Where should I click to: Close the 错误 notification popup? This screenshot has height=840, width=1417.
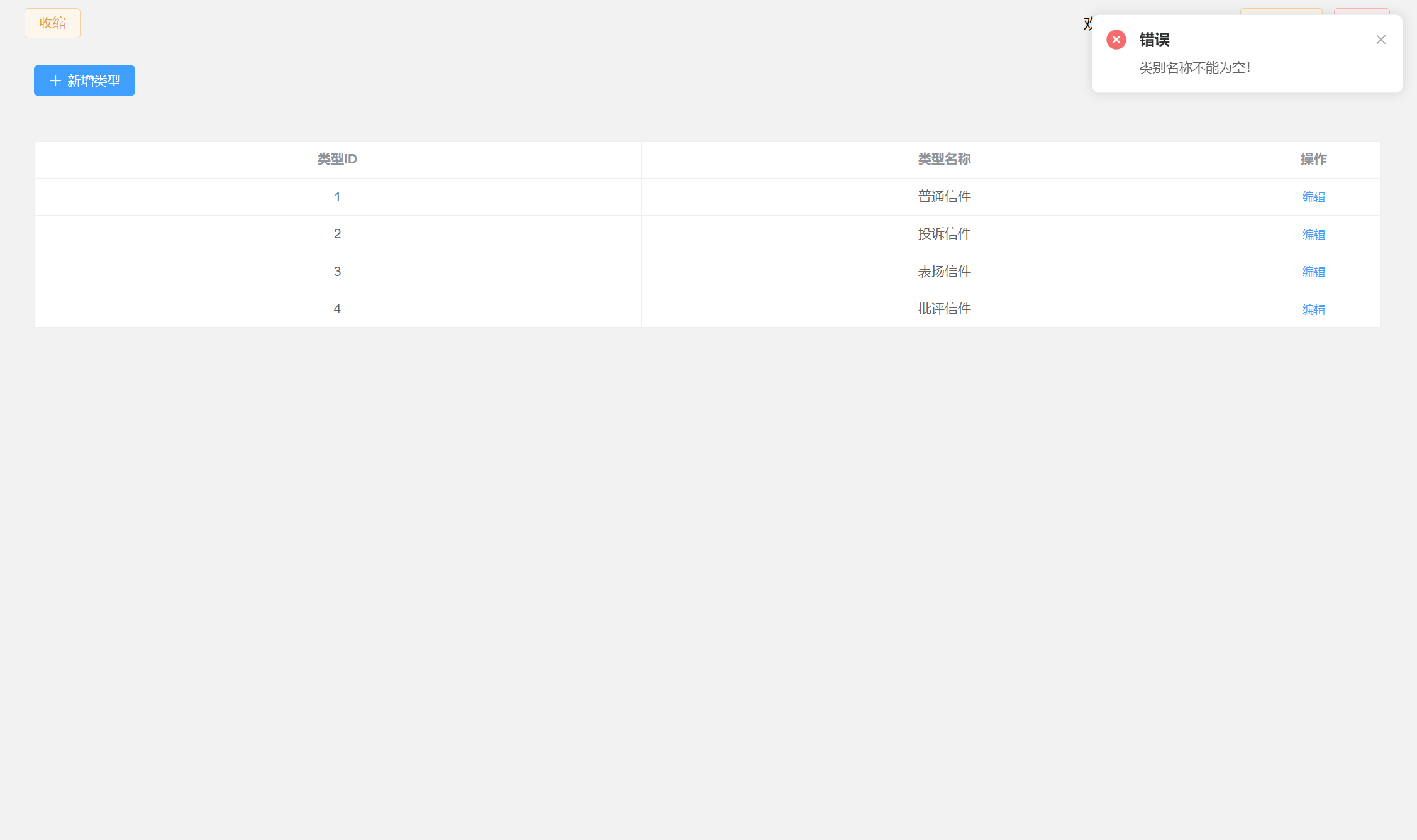pos(1381,40)
